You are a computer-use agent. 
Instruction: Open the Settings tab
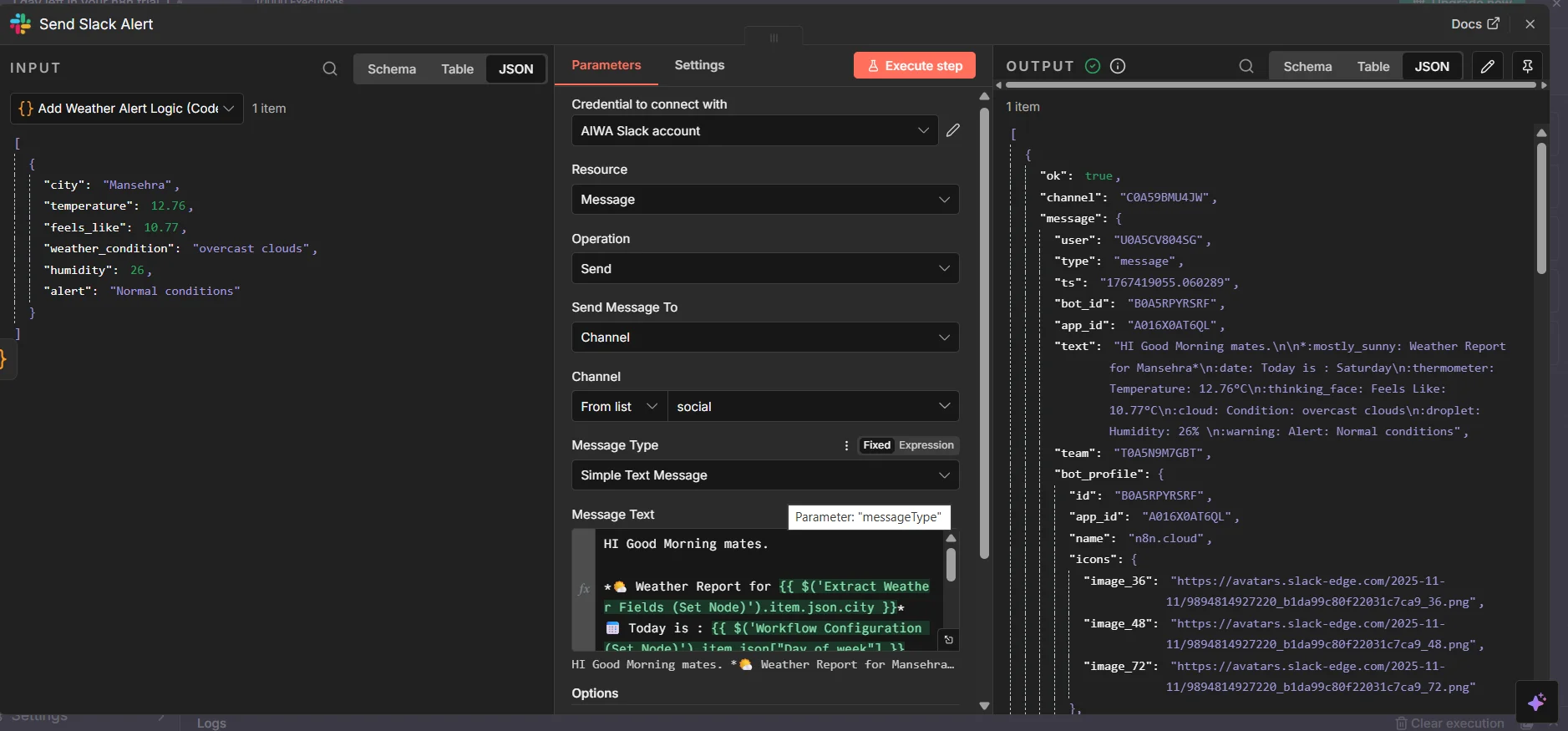point(699,65)
